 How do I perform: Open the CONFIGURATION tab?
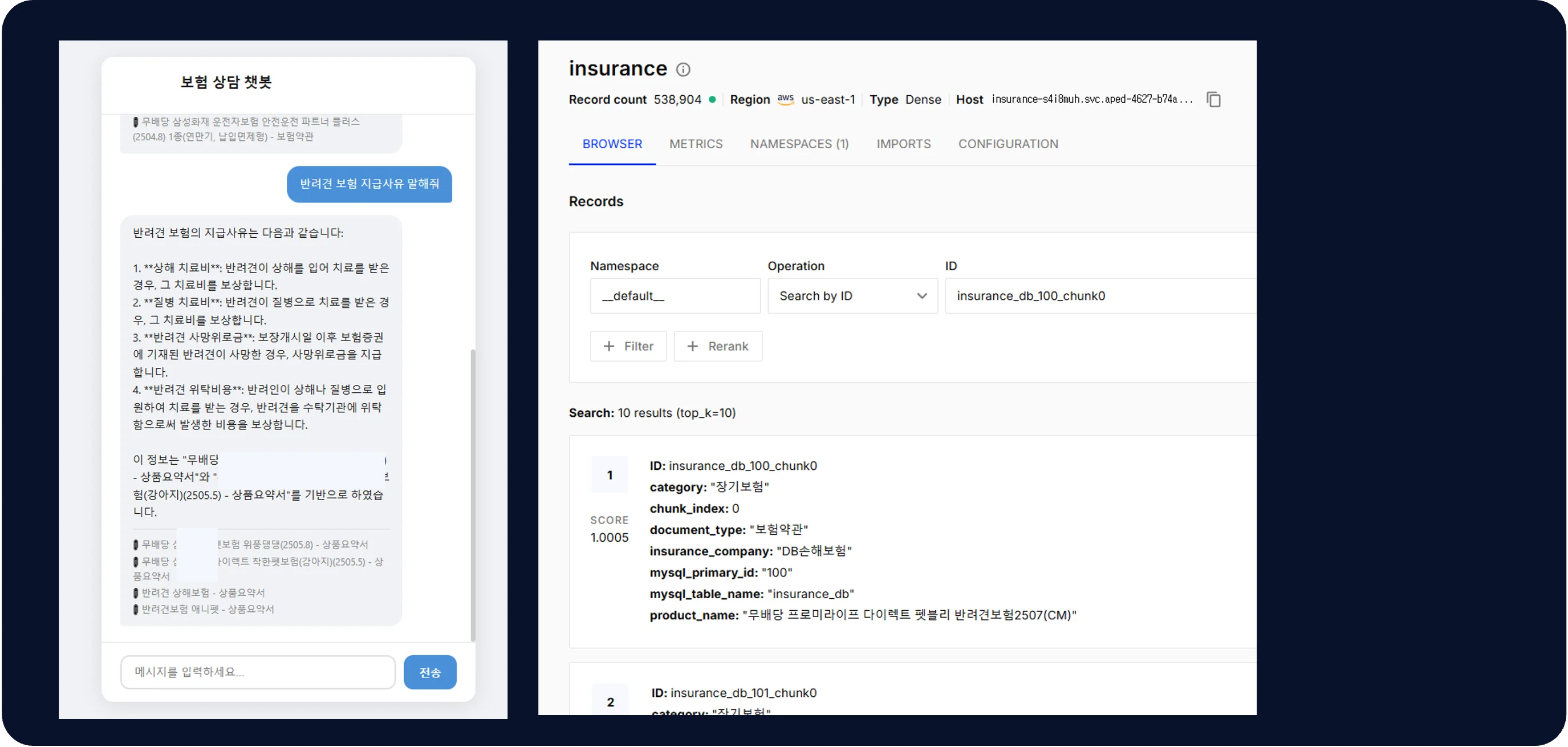(x=1008, y=144)
